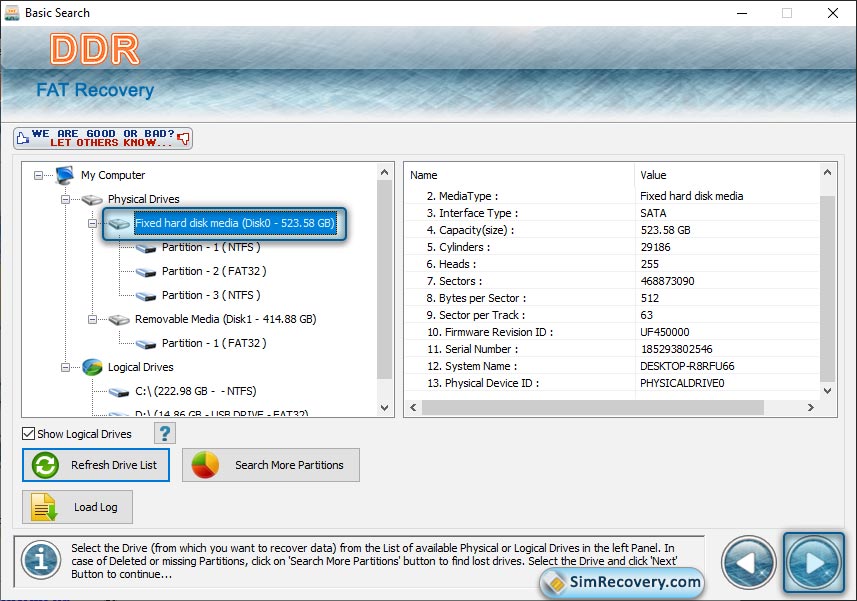Click the thumbs-up icon in feedback banner
This screenshot has height=601, width=857.
22,138
